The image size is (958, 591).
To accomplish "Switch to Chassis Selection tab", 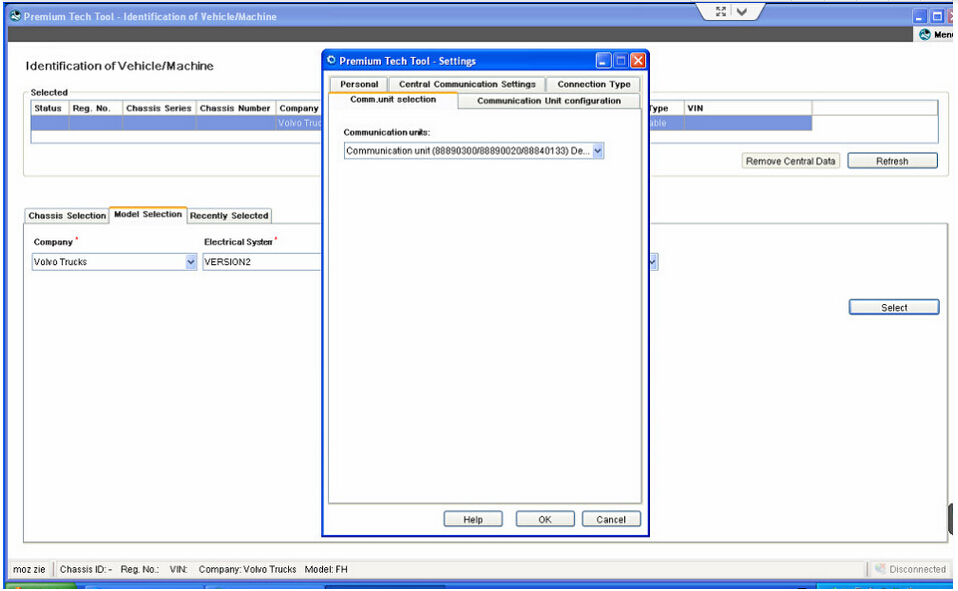I will click(67, 216).
